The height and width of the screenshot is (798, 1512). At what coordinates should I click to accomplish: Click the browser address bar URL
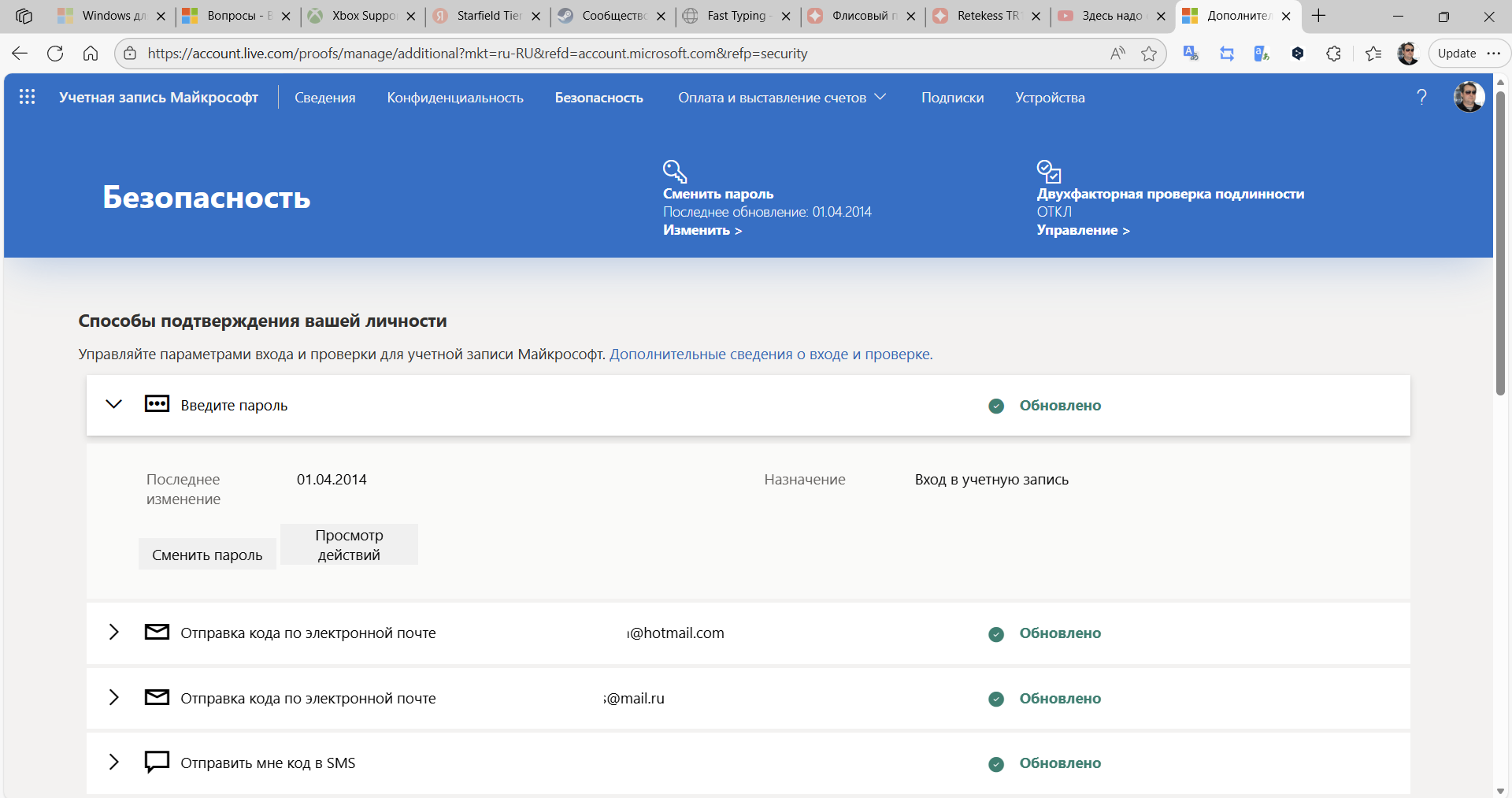[477, 54]
